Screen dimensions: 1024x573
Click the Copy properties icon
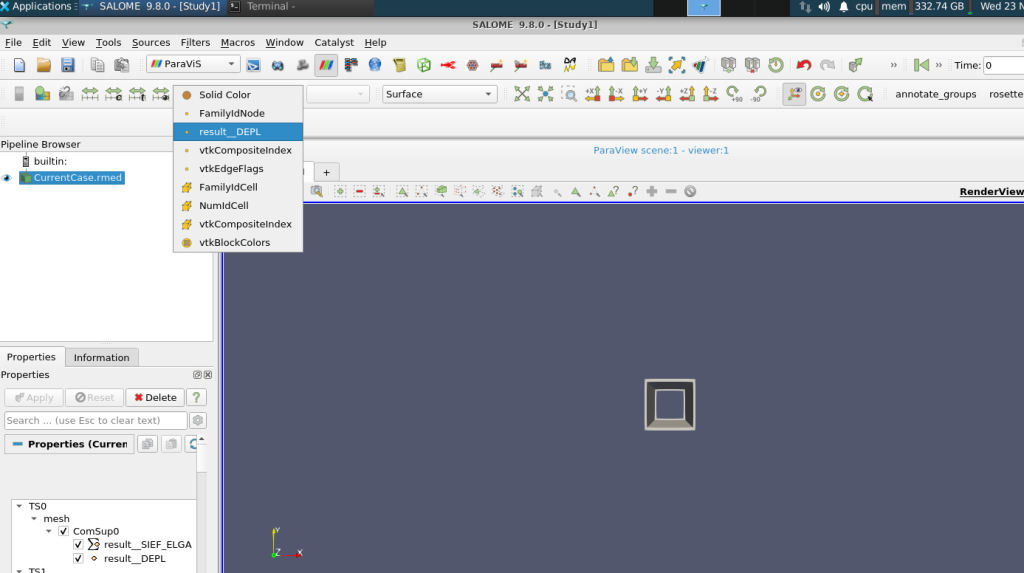(148, 444)
